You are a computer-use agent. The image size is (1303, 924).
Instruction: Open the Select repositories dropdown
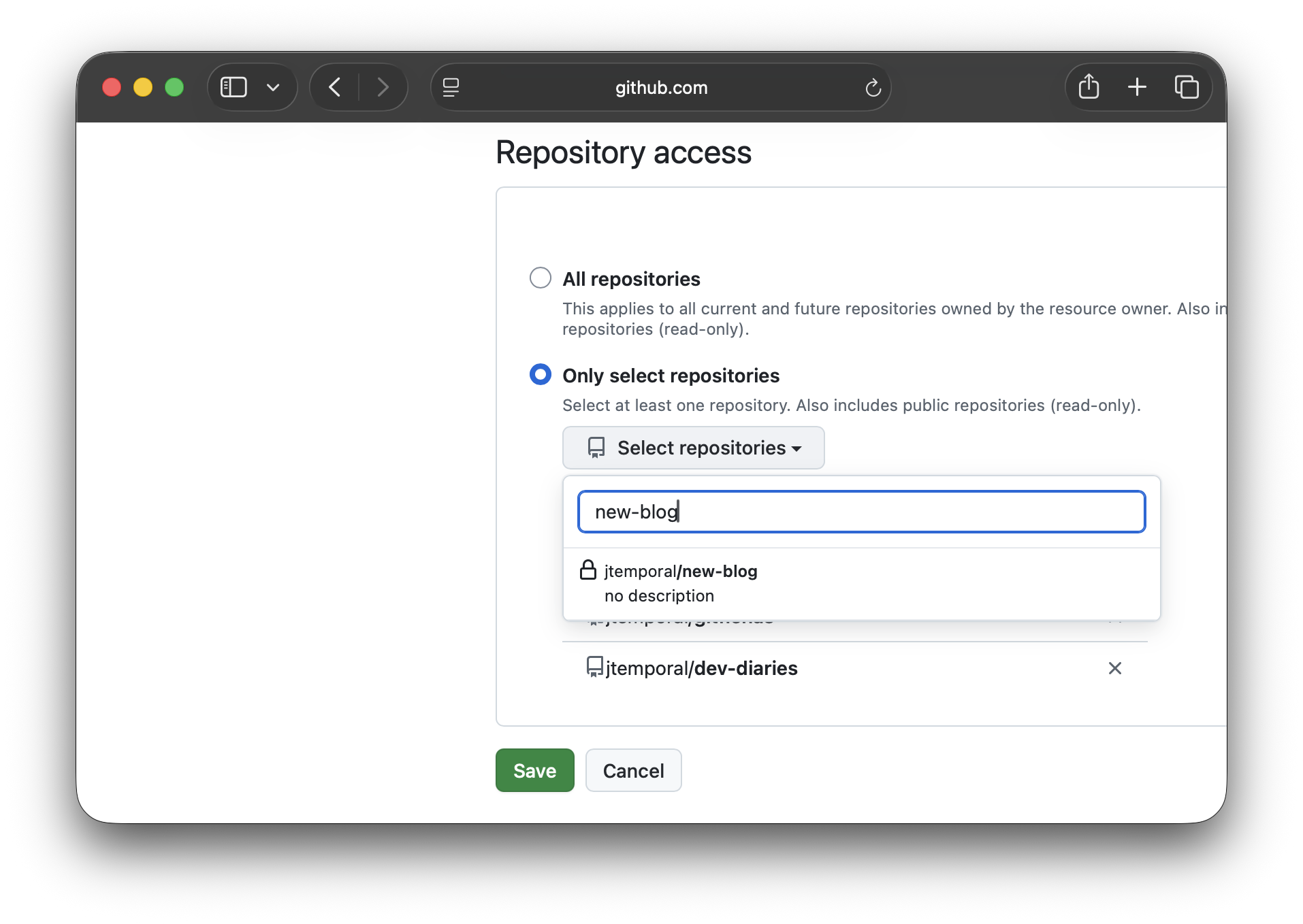tap(693, 448)
